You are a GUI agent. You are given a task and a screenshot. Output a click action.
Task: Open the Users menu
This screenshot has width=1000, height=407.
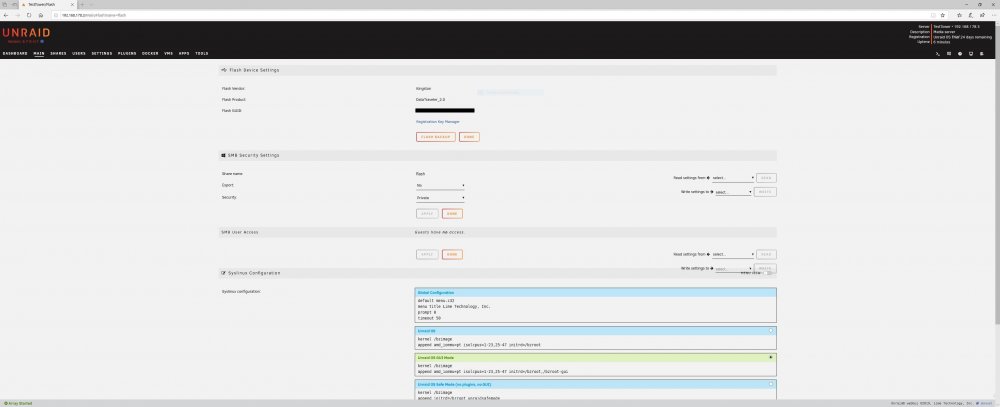pos(79,54)
